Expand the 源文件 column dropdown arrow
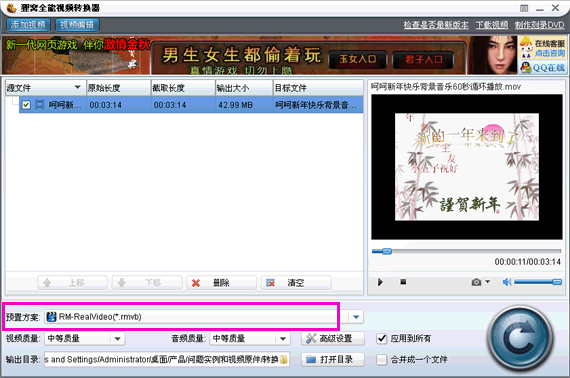 (x=77, y=87)
